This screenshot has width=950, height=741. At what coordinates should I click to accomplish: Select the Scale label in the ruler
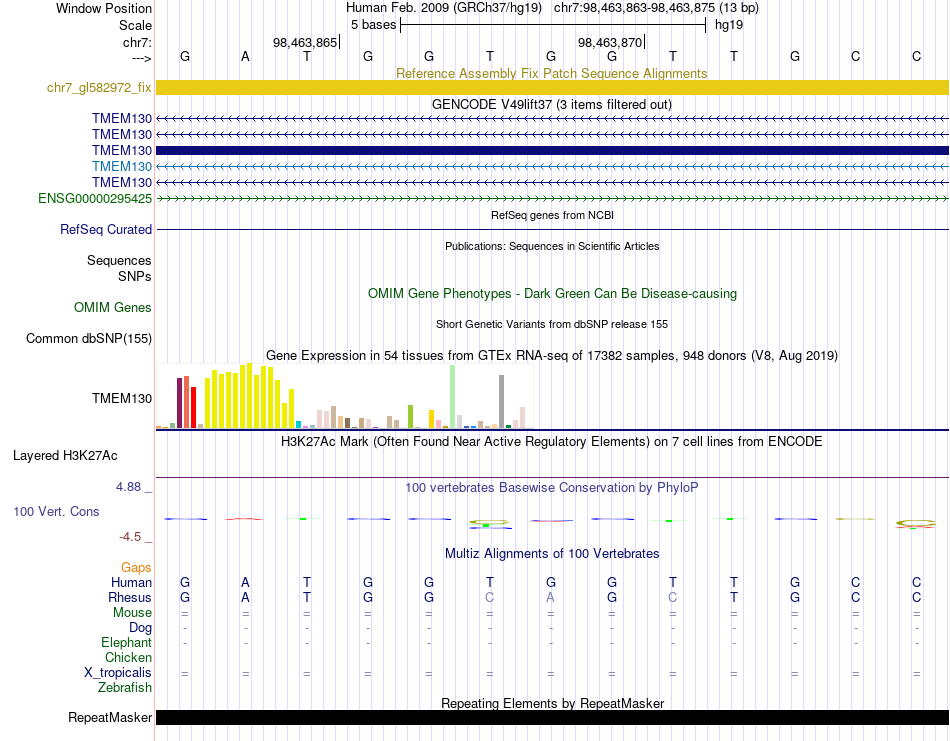[135, 25]
